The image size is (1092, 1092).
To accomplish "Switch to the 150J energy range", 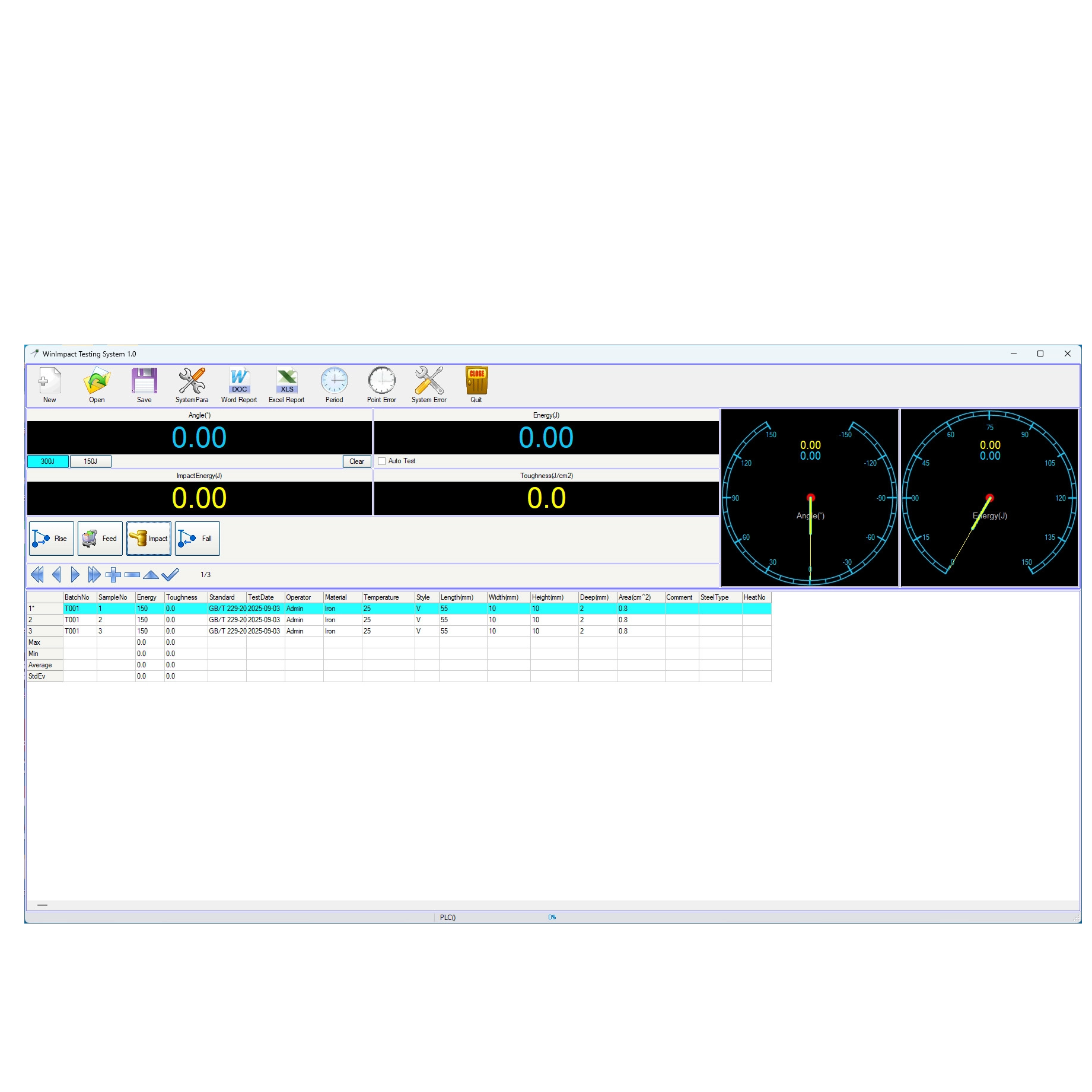I will (91, 461).
